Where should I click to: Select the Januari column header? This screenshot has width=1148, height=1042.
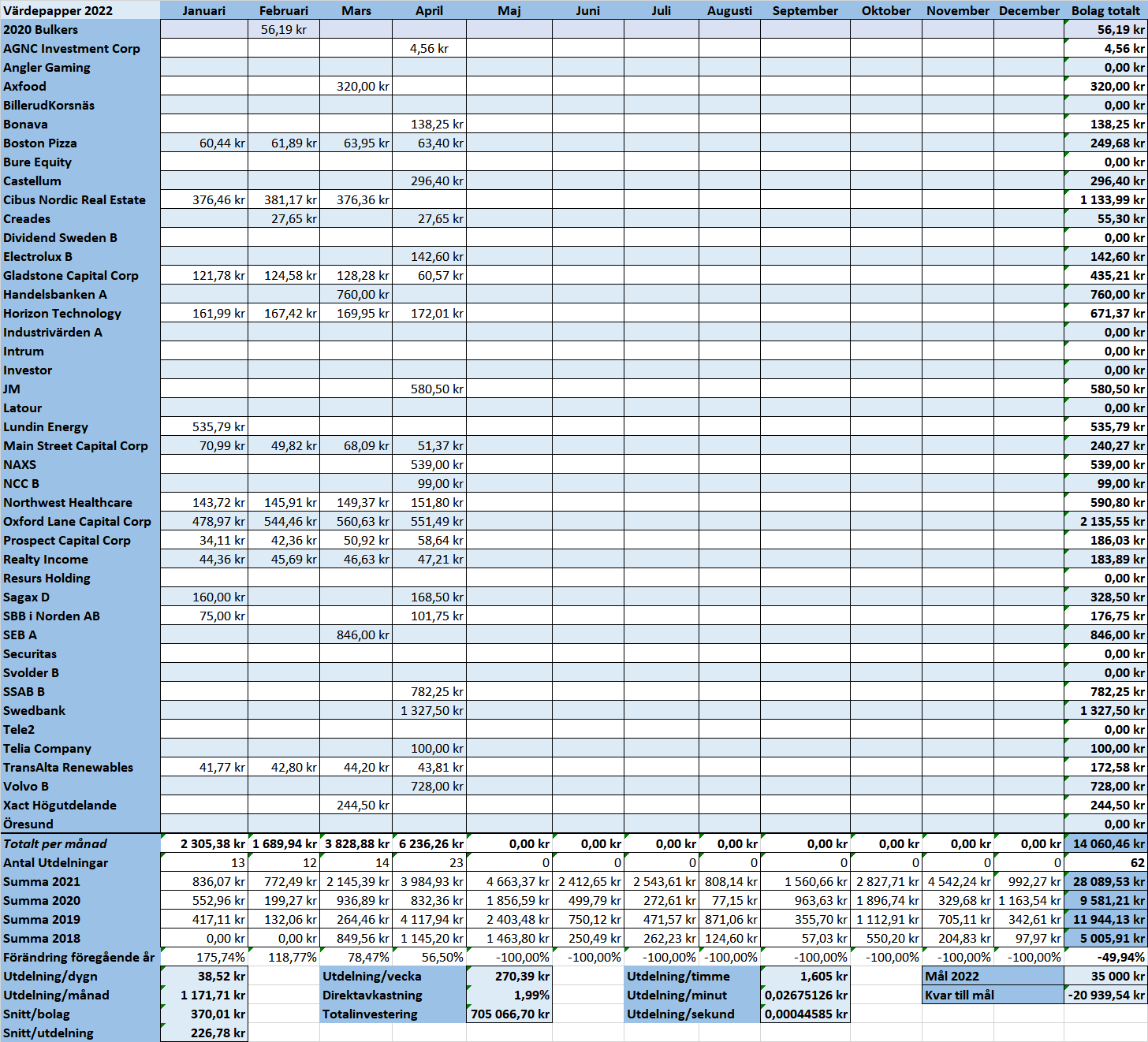click(204, 10)
